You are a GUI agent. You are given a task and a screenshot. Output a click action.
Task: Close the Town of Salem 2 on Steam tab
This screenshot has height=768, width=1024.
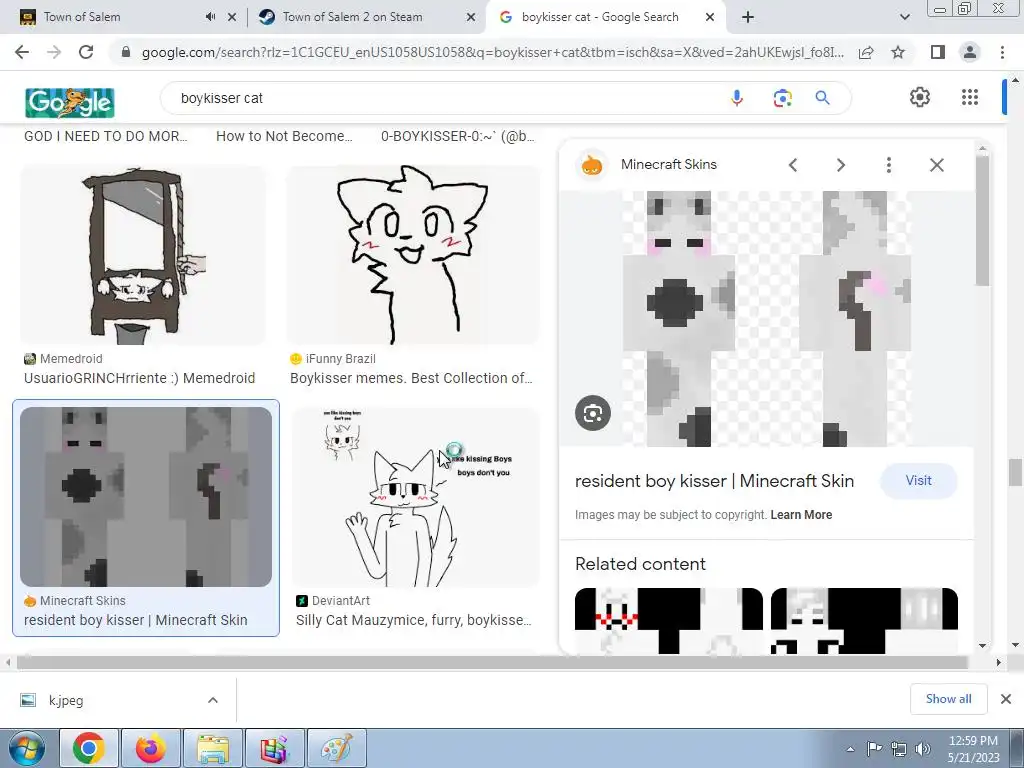pos(471,18)
